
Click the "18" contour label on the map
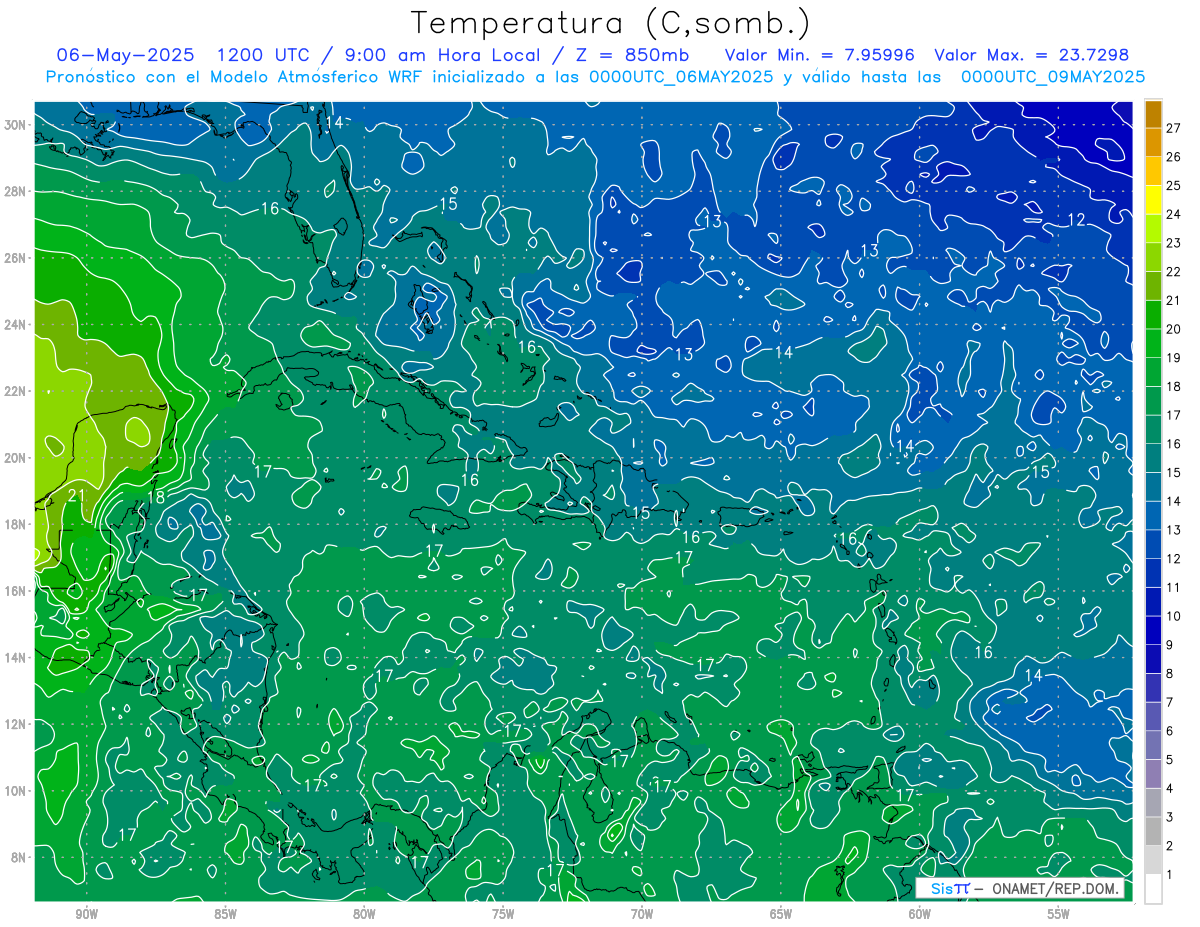click(156, 497)
